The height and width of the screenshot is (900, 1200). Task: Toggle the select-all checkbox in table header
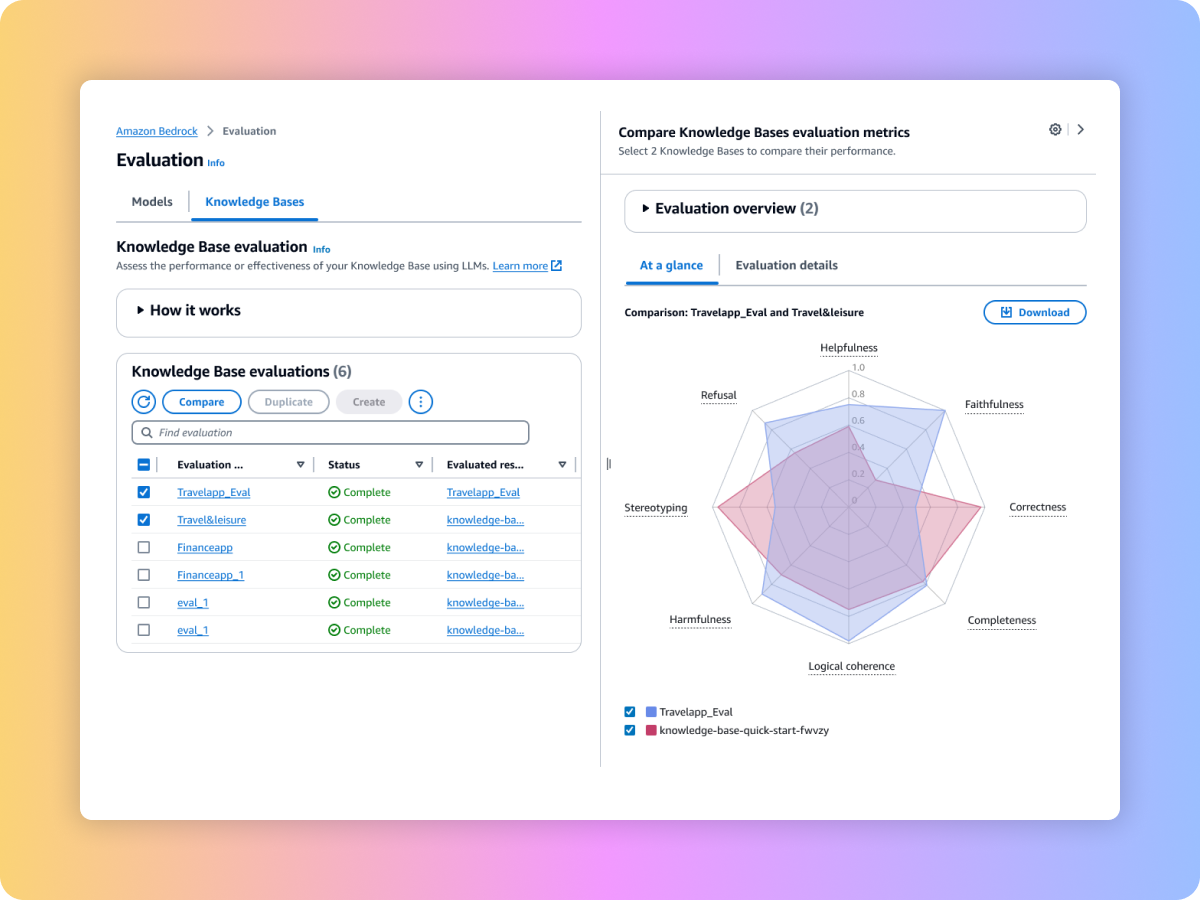(143, 465)
